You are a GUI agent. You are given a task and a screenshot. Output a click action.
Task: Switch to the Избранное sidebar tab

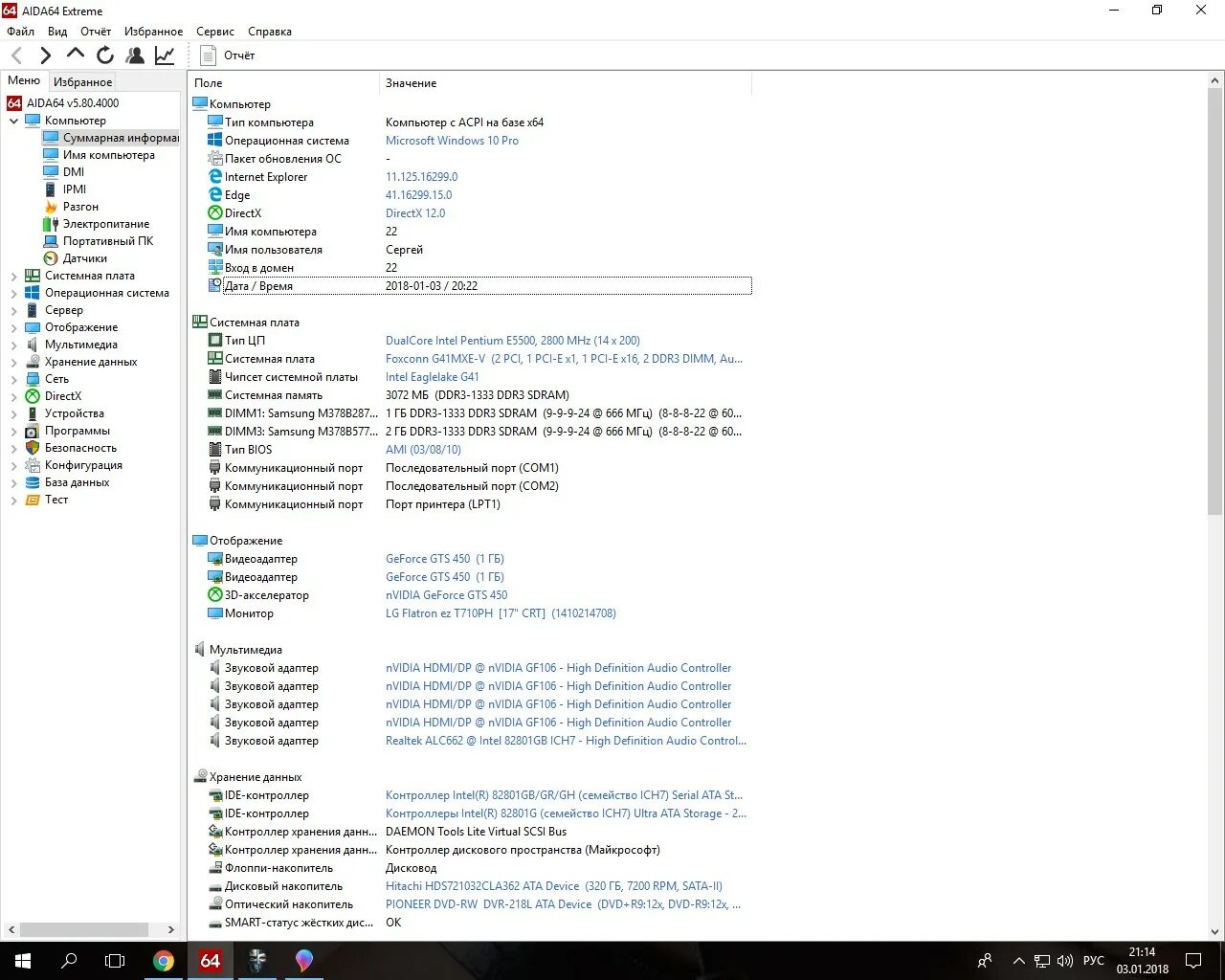(x=82, y=82)
